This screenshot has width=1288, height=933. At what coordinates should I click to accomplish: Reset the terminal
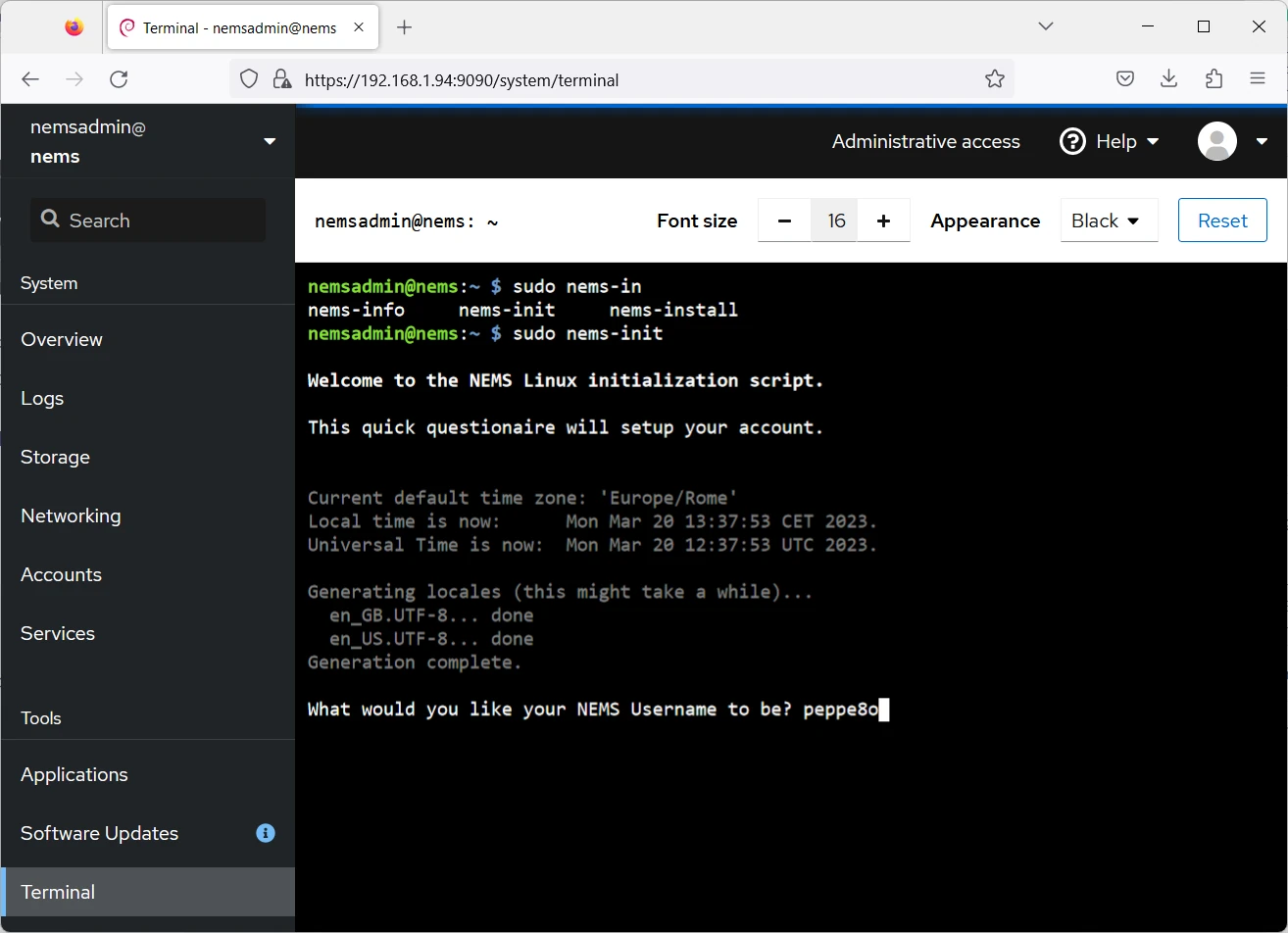click(1222, 221)
